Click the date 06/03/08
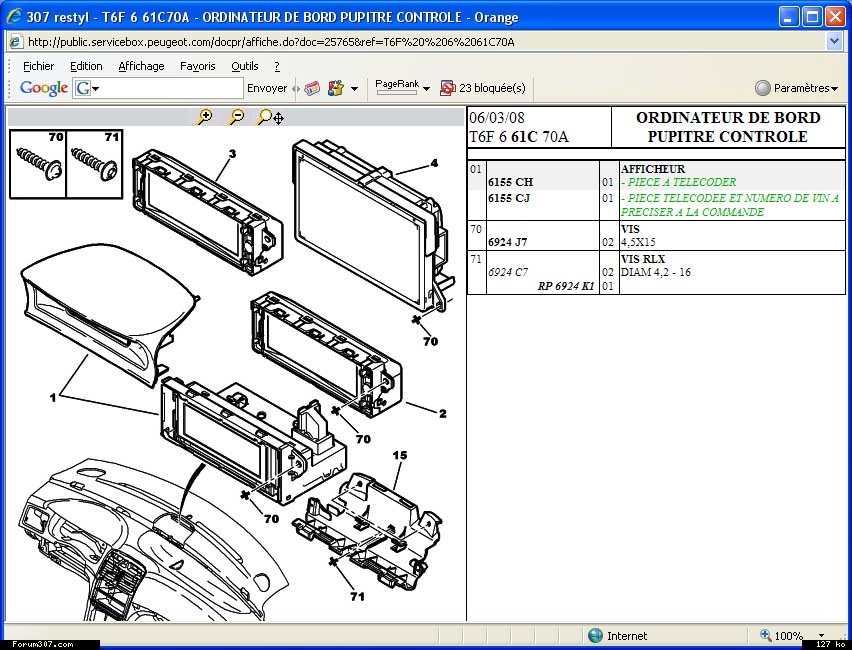Viewport: 852px width, 650px height. 497,117
